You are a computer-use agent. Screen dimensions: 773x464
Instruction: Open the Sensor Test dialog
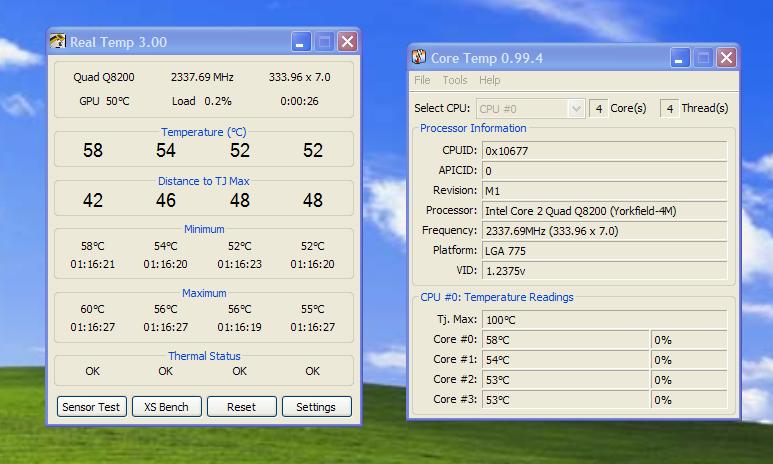coord(91,407)
